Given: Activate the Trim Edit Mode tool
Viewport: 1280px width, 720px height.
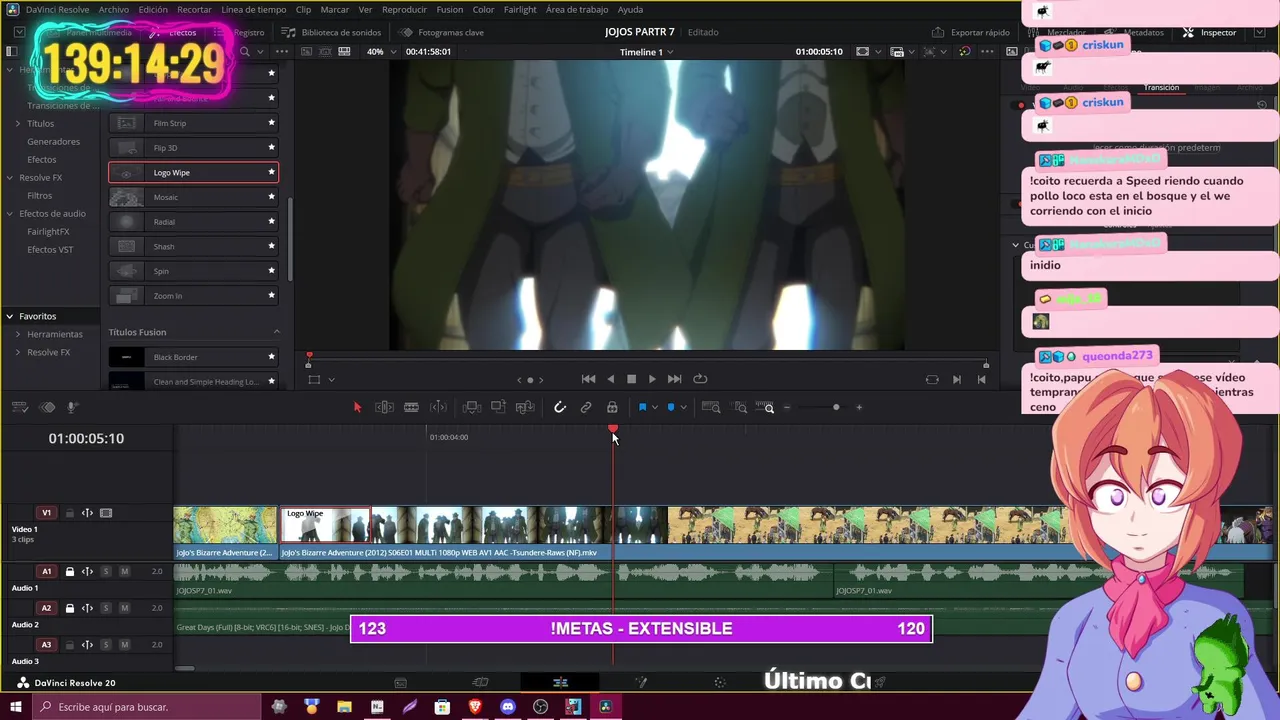Looking at the screenshot, I should pos(384,407).
